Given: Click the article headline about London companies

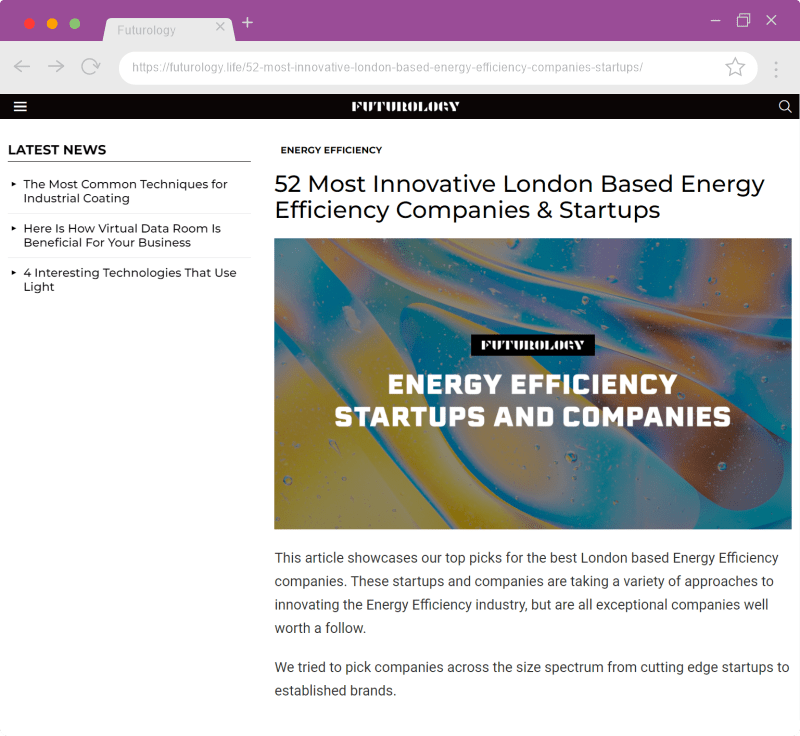Looking at the screenshot, I should click(x=519, y=197).
